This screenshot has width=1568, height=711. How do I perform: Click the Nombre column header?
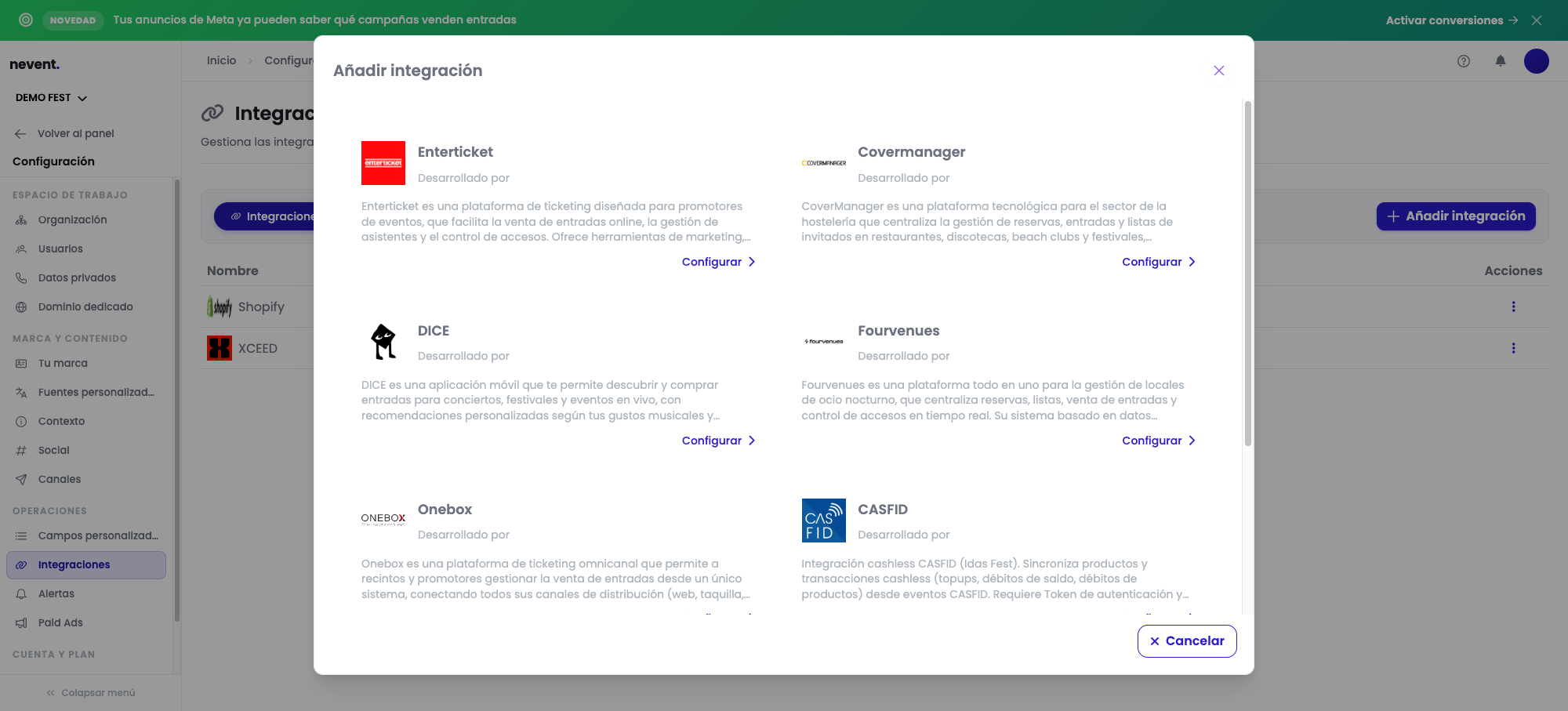(x=233, y=271)
